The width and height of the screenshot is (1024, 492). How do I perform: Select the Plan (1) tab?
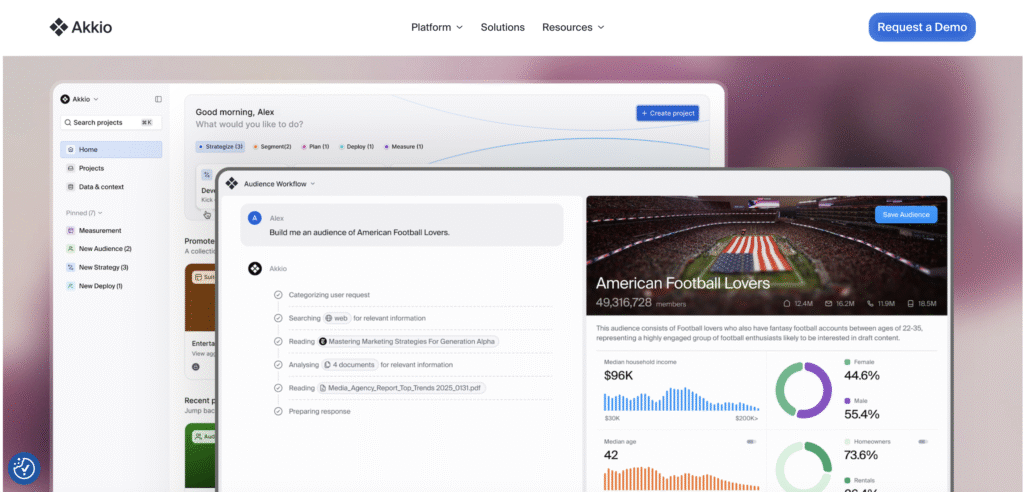pos(315,147)
